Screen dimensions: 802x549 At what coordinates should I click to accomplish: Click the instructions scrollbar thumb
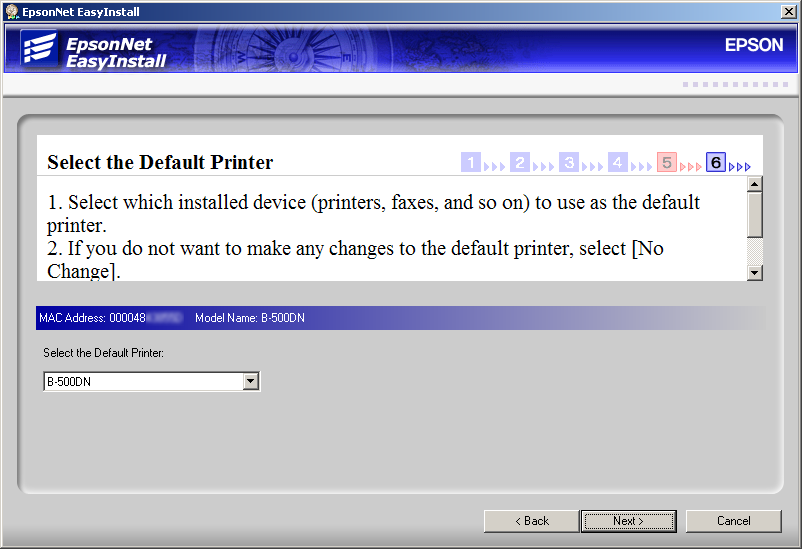coord(755,214)
